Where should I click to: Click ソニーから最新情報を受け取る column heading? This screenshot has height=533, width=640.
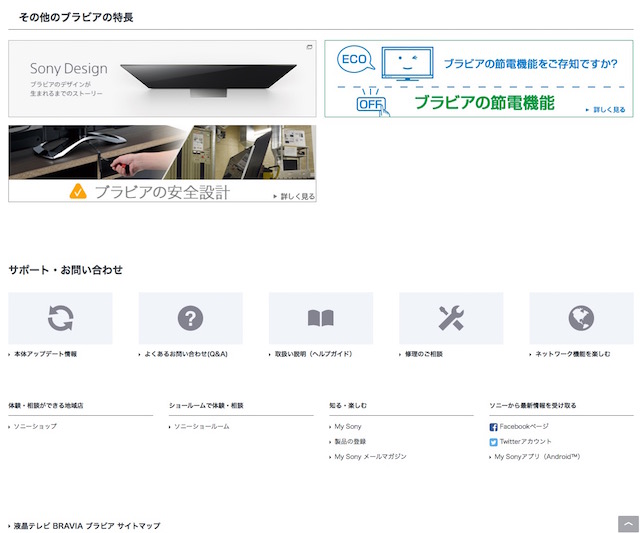[x=533, y=405]
